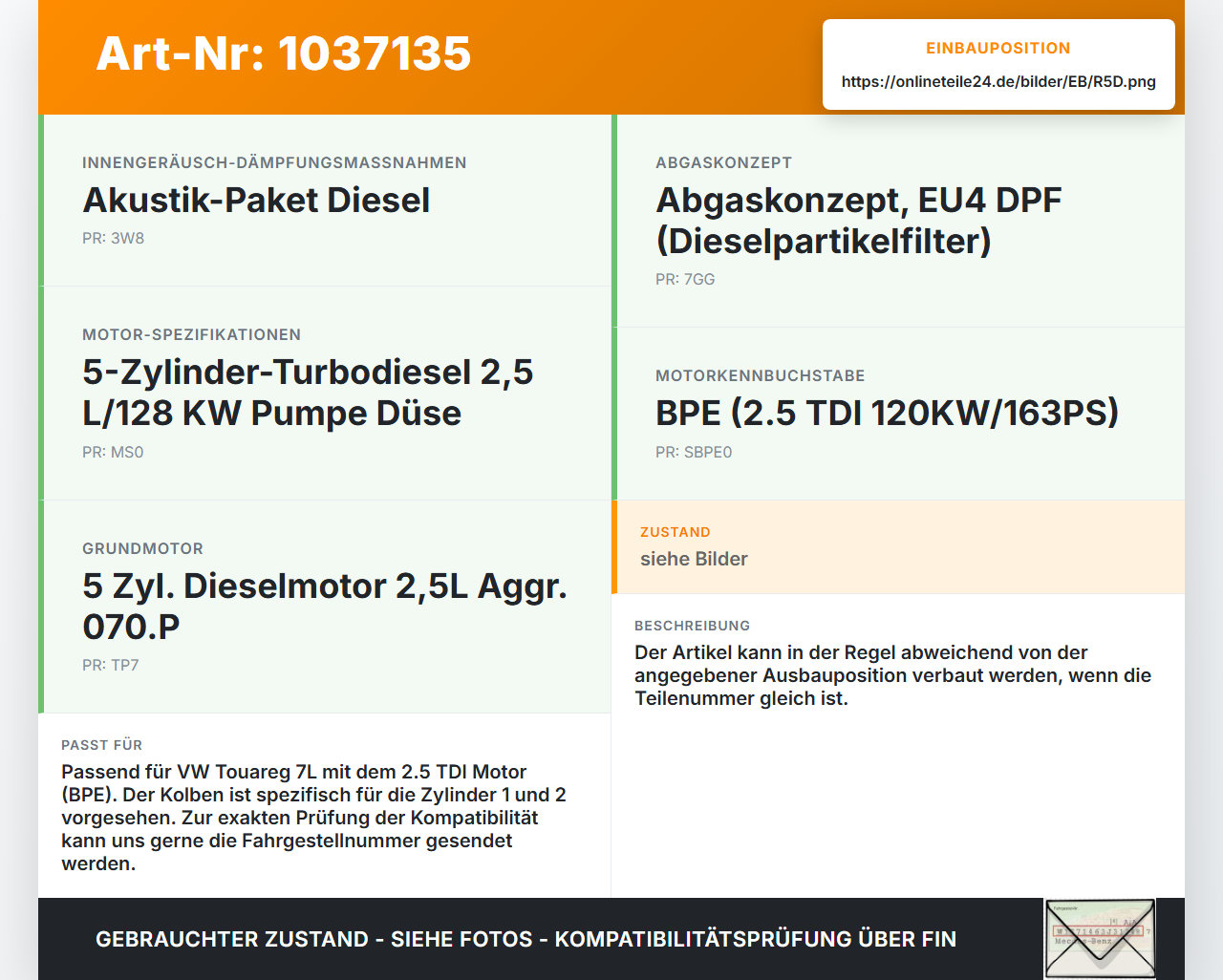This screenshot has height=980, width=1223.
Task: Click the PR: 7GG code
Action: point(685,279)
